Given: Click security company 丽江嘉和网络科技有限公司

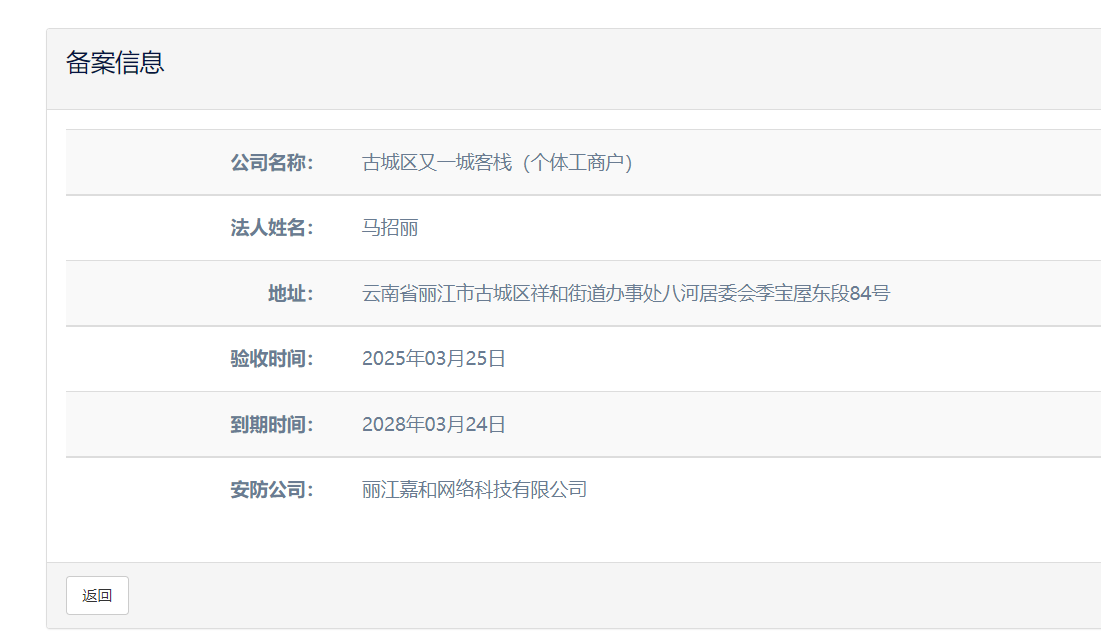Looking at the screenshot, I should pos(474,490).
